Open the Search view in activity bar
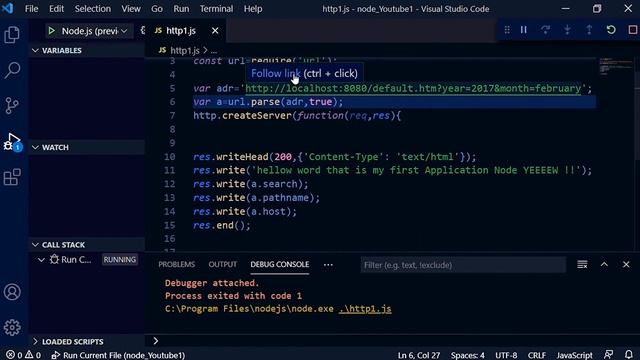 tap(12, 70)
